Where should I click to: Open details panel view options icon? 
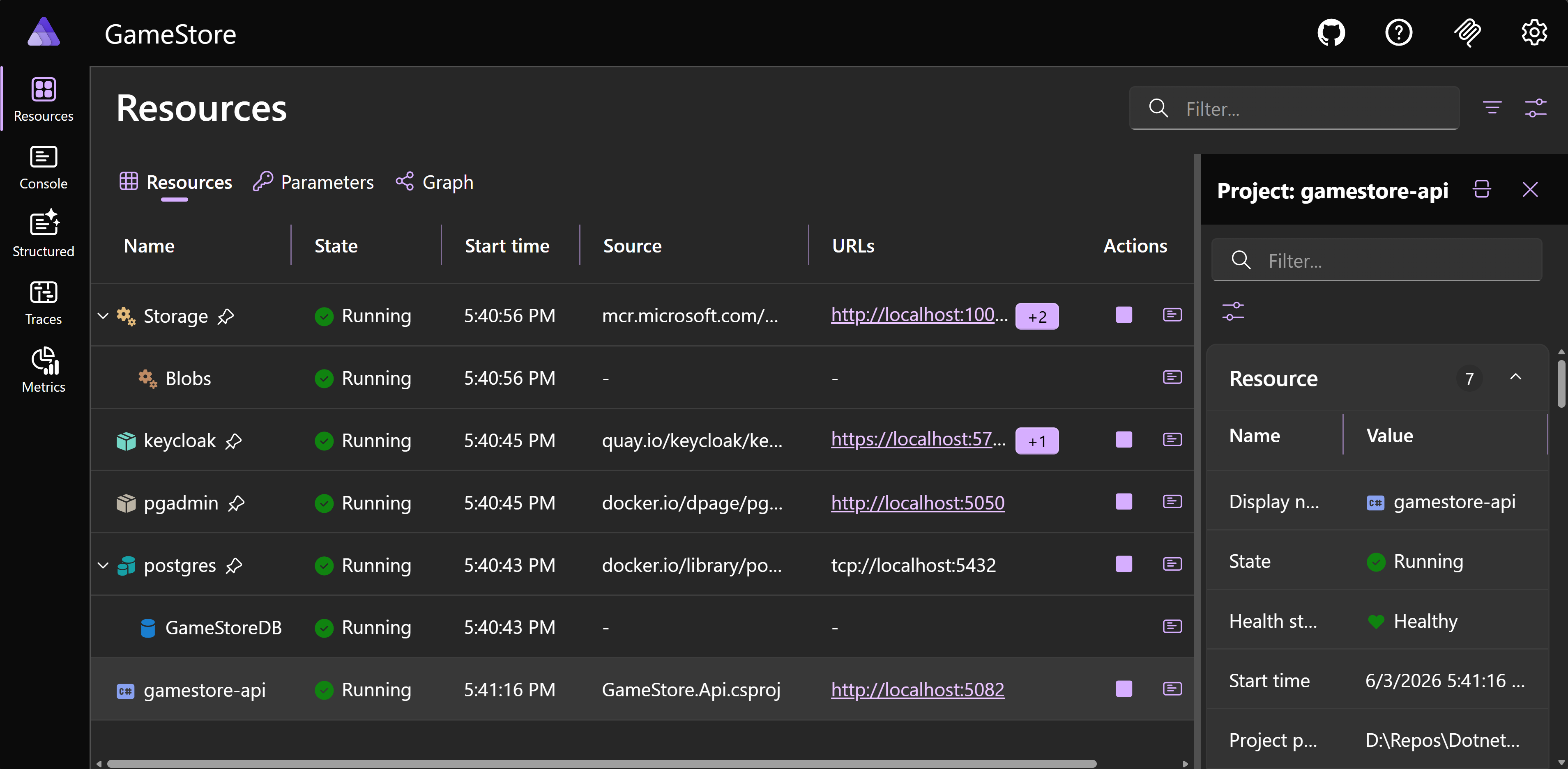tap(1233, 312)
